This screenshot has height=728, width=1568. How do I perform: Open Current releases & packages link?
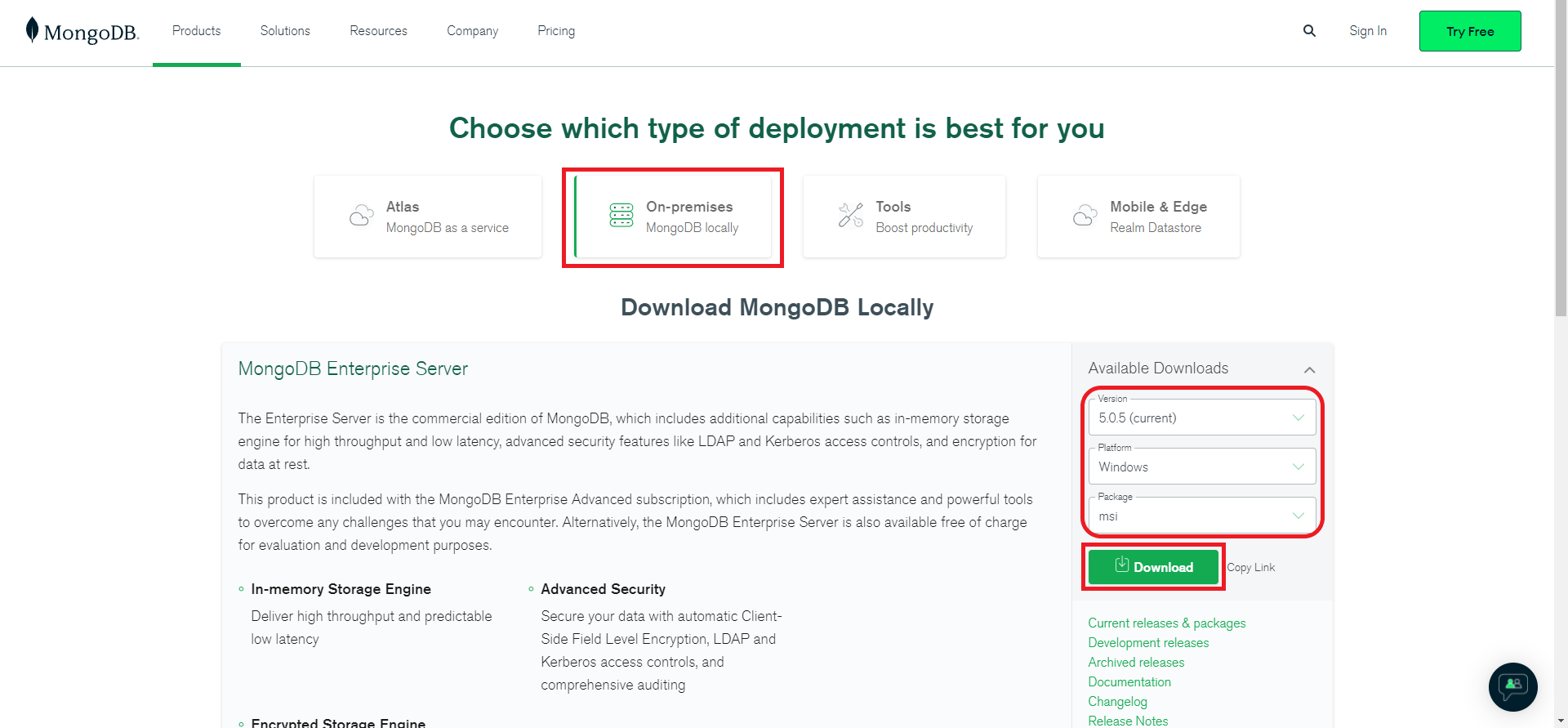1167,623
